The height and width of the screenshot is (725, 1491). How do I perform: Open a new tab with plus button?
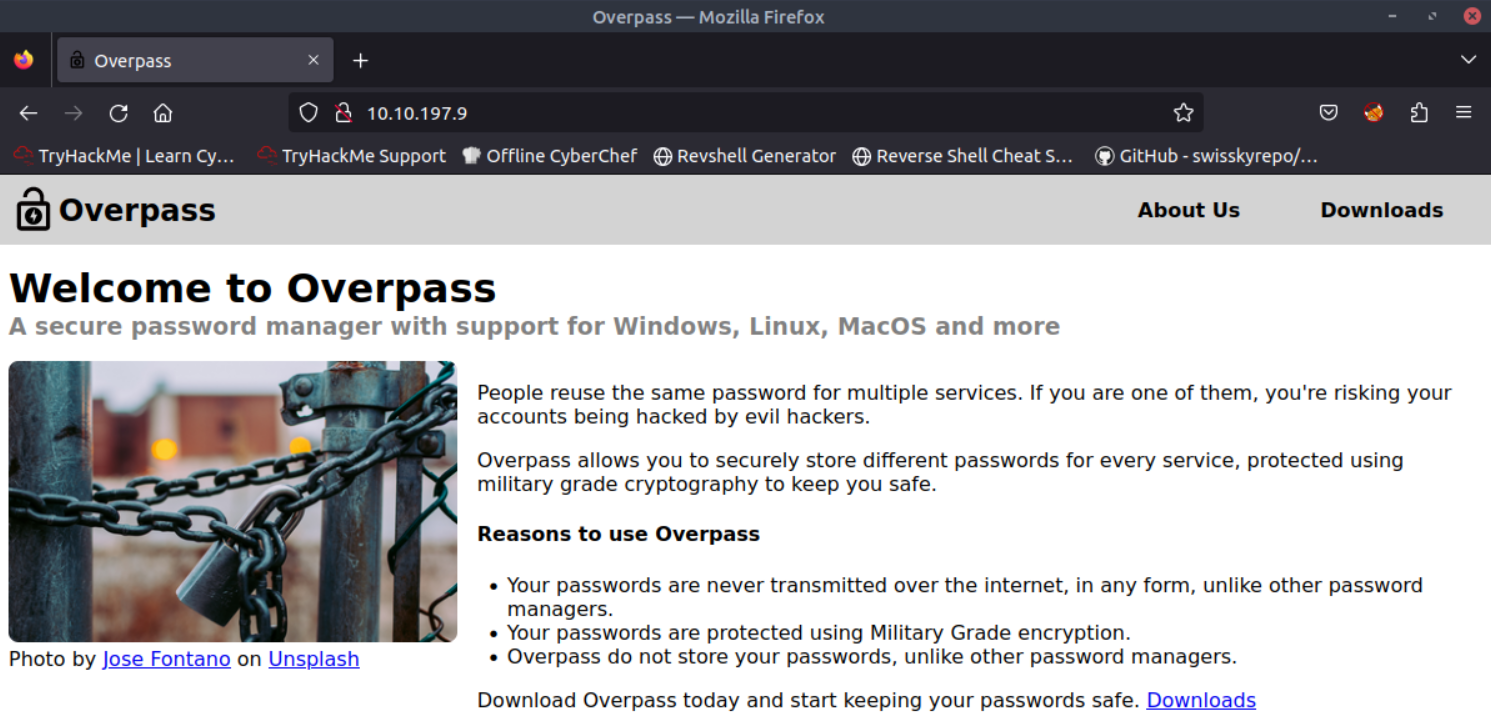point(361,61)
